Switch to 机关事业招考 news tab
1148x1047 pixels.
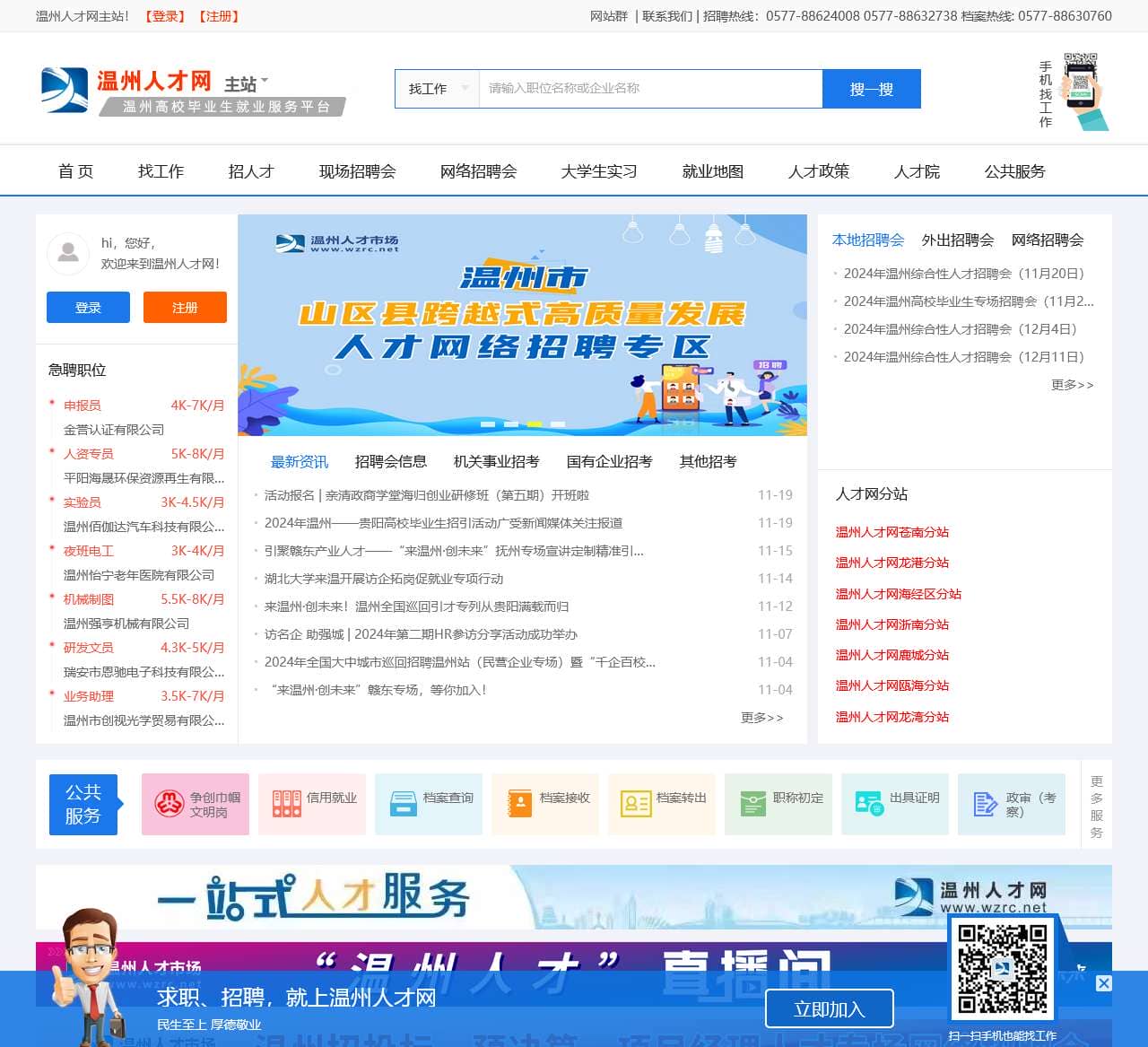pyautogui.click(x=497, y=462)
